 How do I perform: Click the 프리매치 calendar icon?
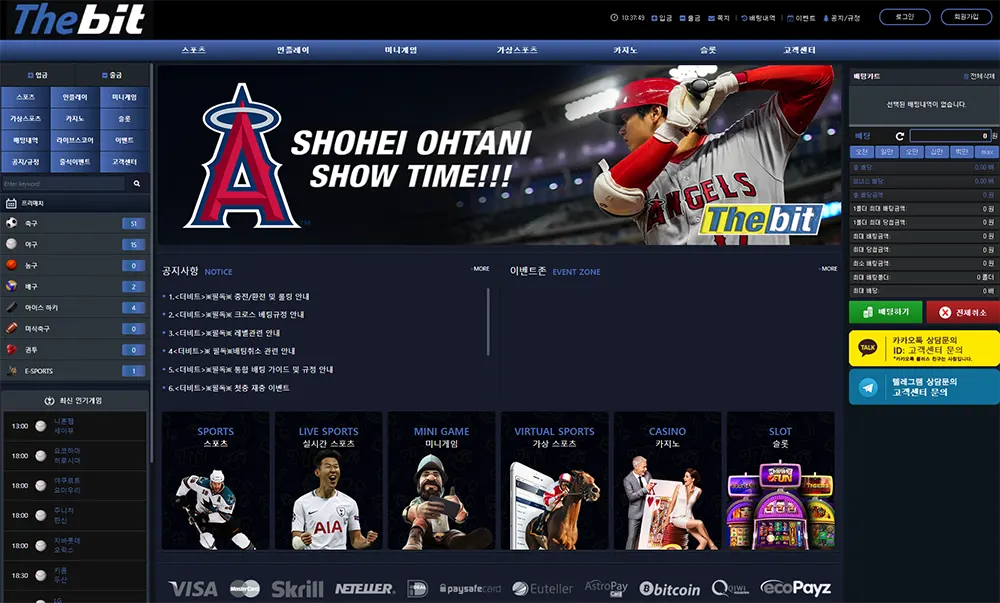click(11, 203)
